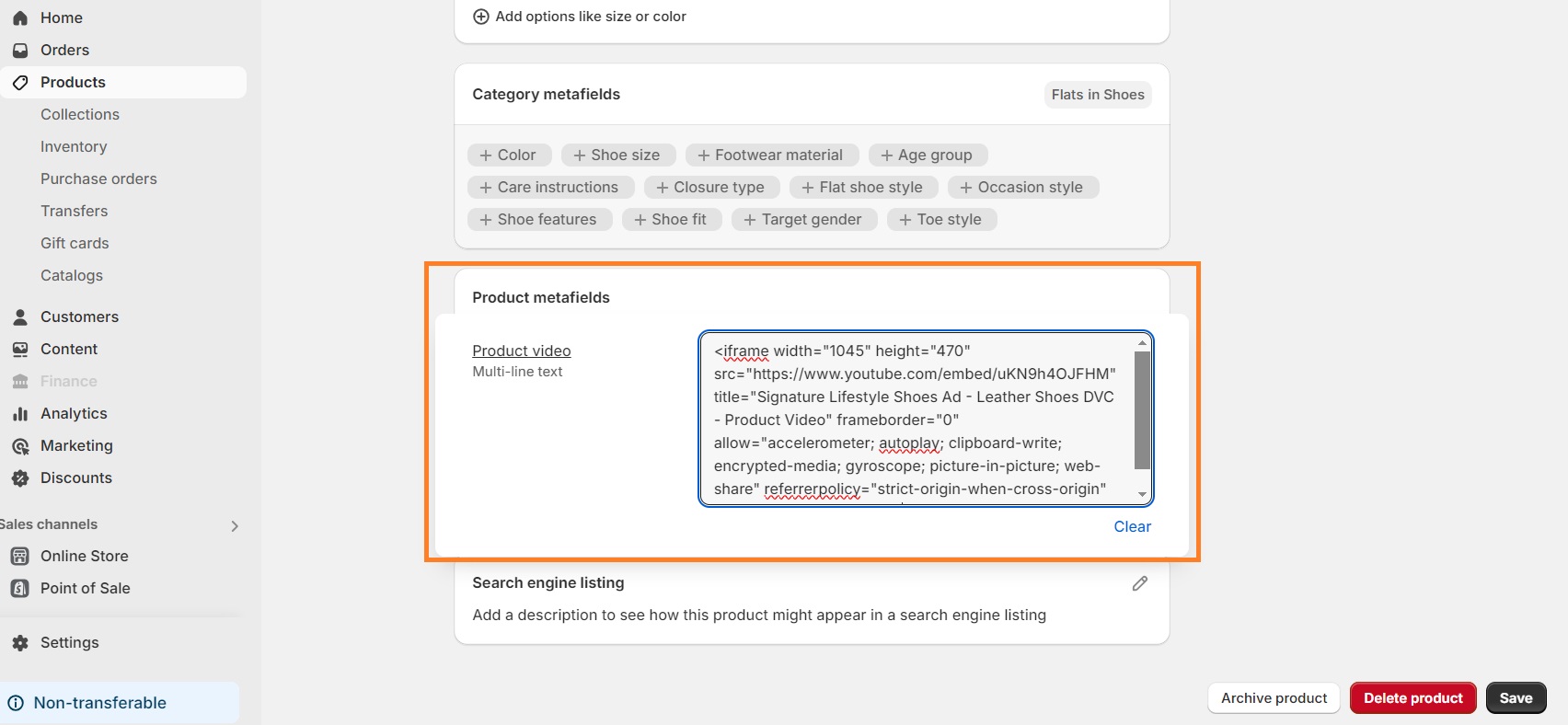This screenshot has height=725, width=1568.
Task: Click the Settings gear icon
Action: 20,642
